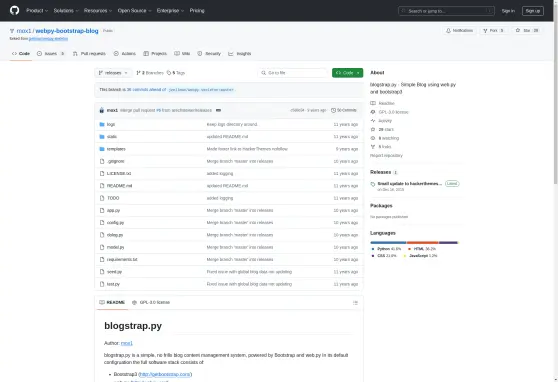The width and height of the screenshot is (558, 382).
Task: Click the Report repository link
Action: pyautogui.click(x=386, y=156)
